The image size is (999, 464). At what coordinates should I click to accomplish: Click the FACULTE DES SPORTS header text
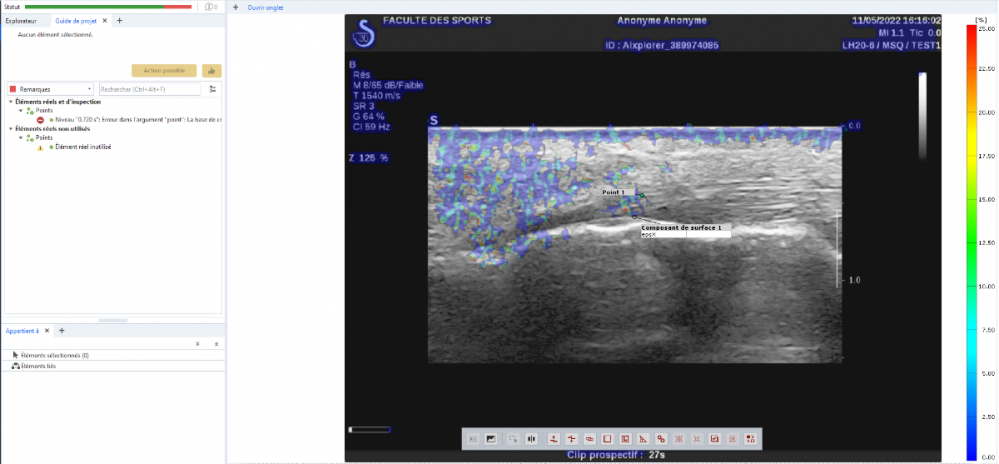437,20
